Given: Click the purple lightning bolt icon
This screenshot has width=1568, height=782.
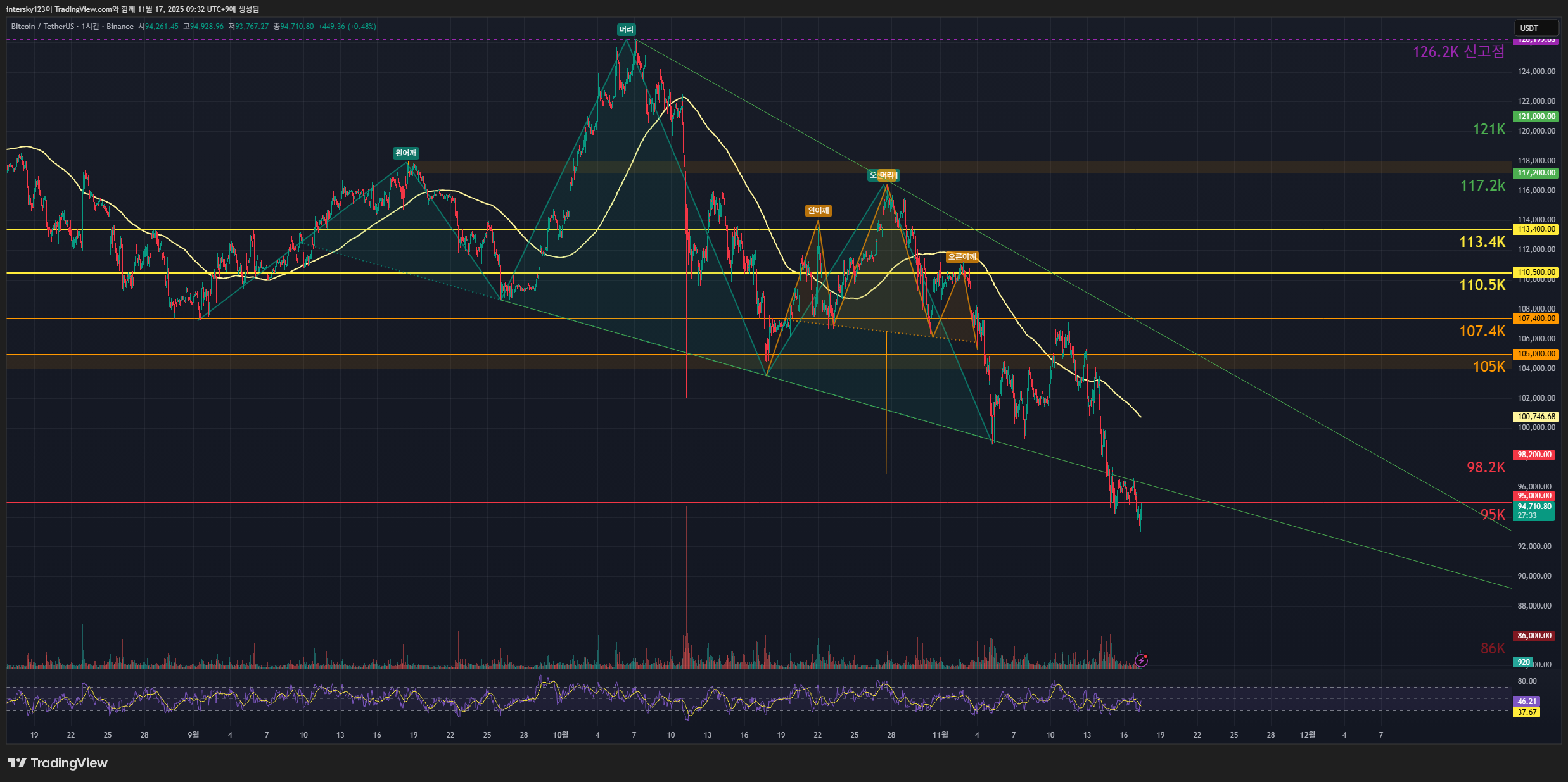Looking at the screenshot, I should click(x=1141, y=661).
